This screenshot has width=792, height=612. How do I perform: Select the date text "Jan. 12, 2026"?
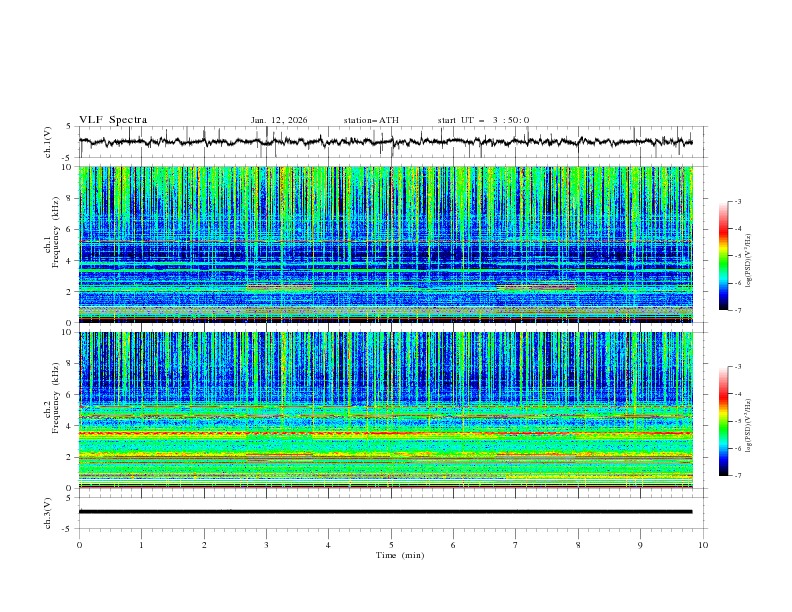point(279,120)
